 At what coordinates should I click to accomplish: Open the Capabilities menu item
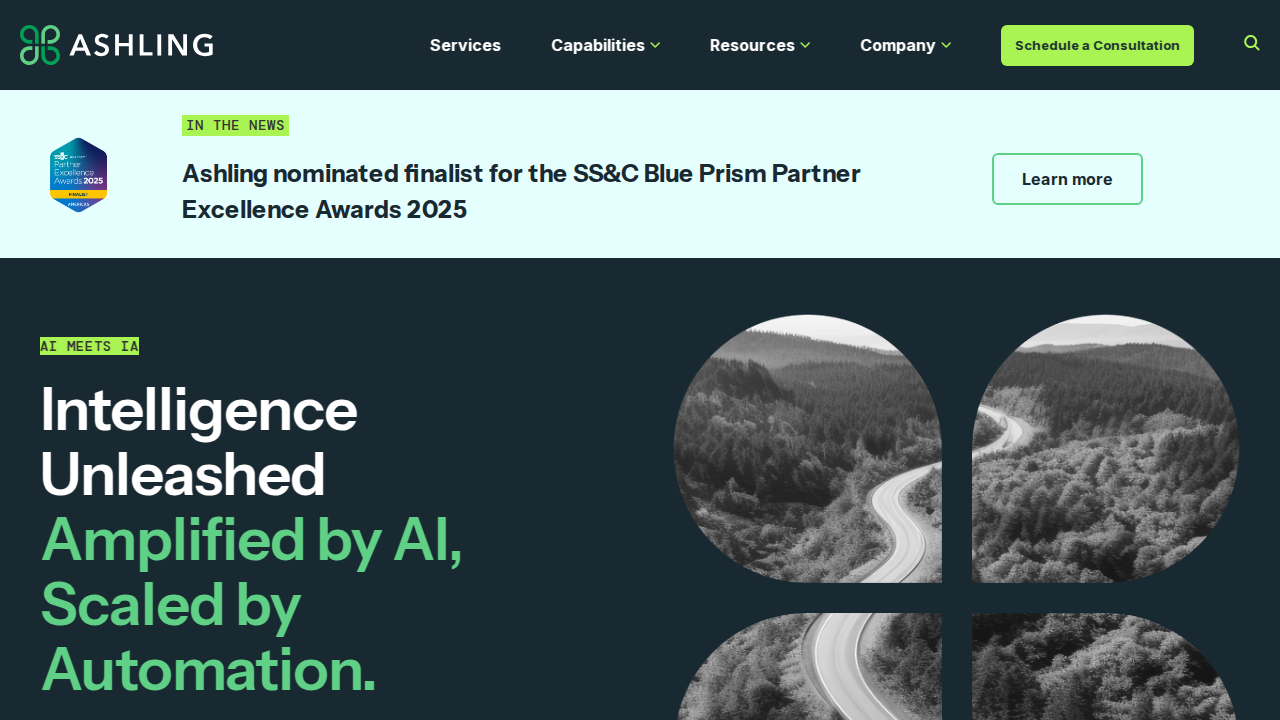tap(598, 45)
